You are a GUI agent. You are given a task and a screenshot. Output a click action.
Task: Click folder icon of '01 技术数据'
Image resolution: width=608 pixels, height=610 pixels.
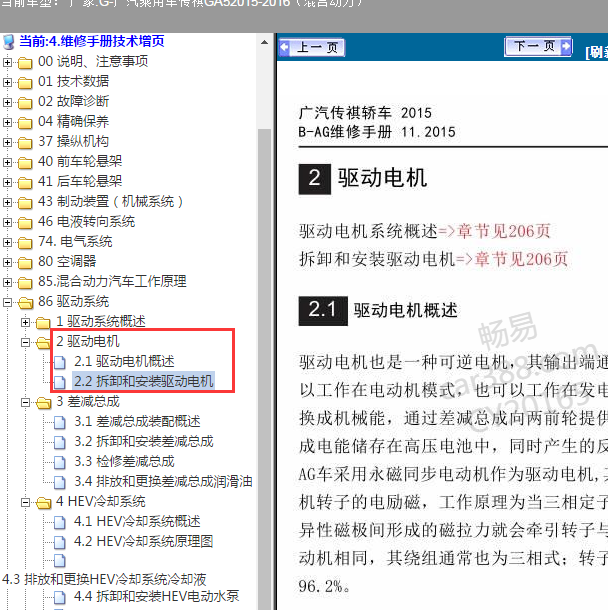coord(25,82)
